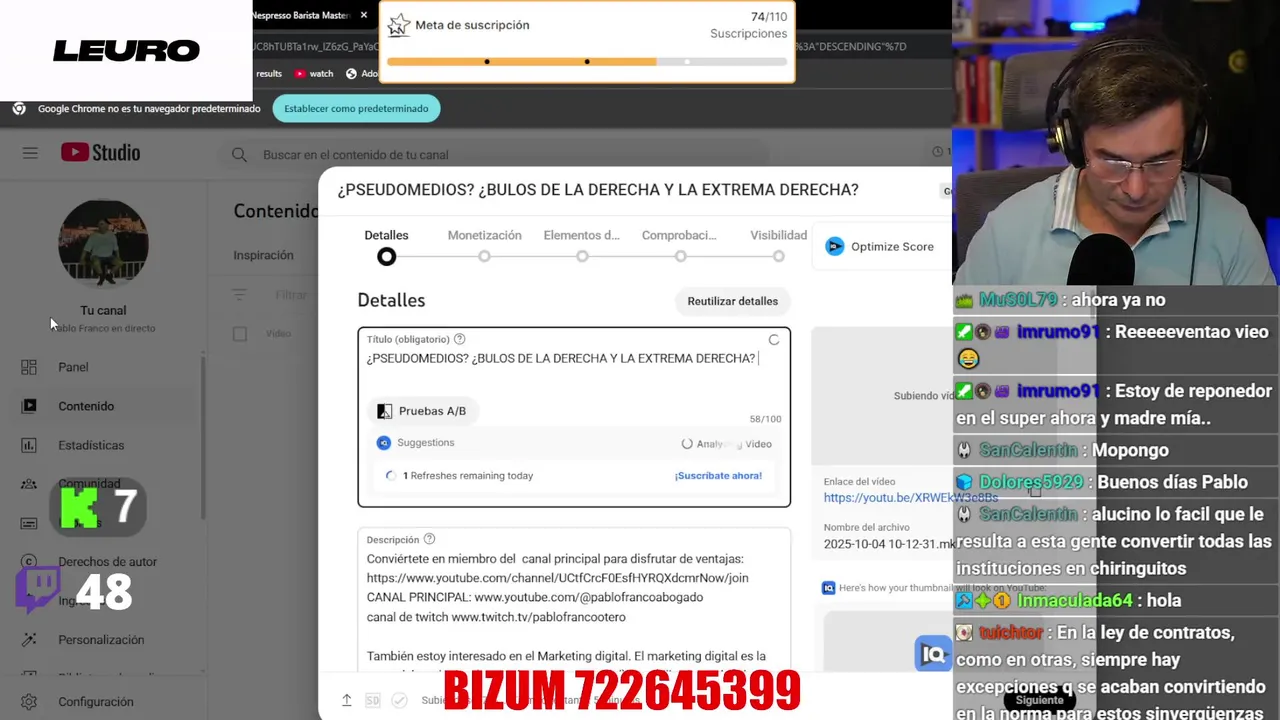Open the Configuración gear icon

(x=29, y=702)
